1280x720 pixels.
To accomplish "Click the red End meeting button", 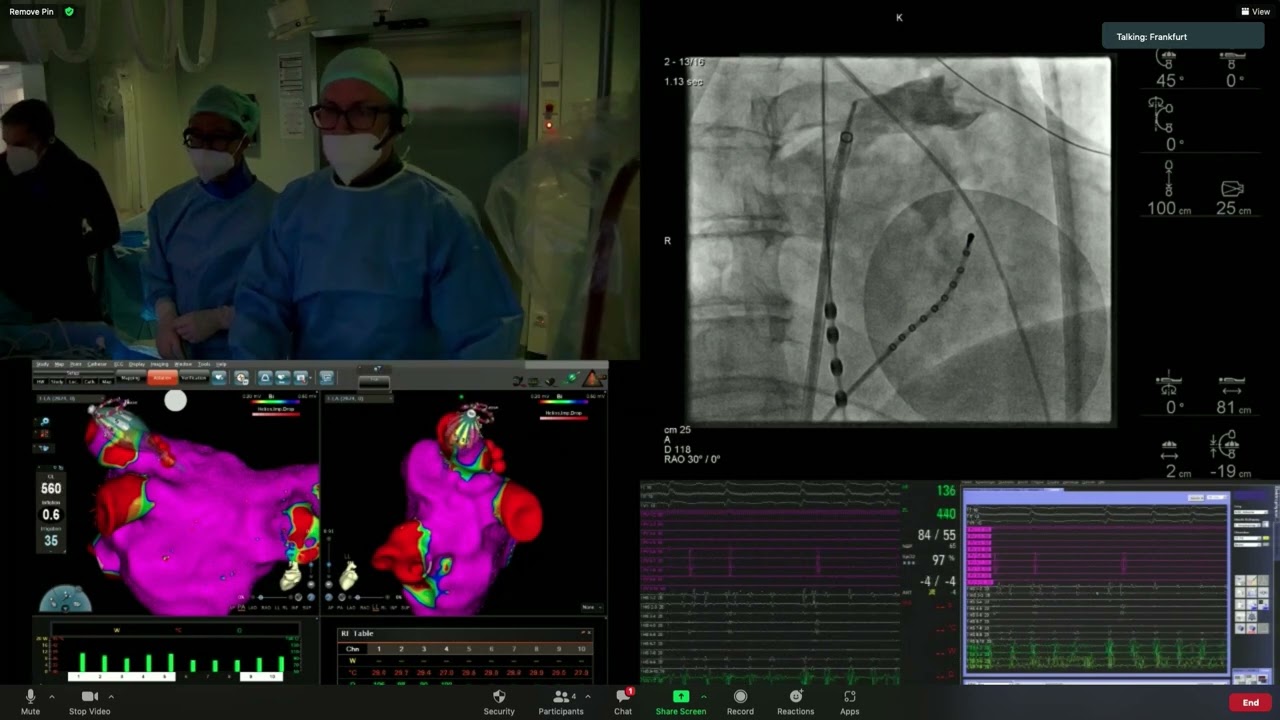I will coord(1250,703).
